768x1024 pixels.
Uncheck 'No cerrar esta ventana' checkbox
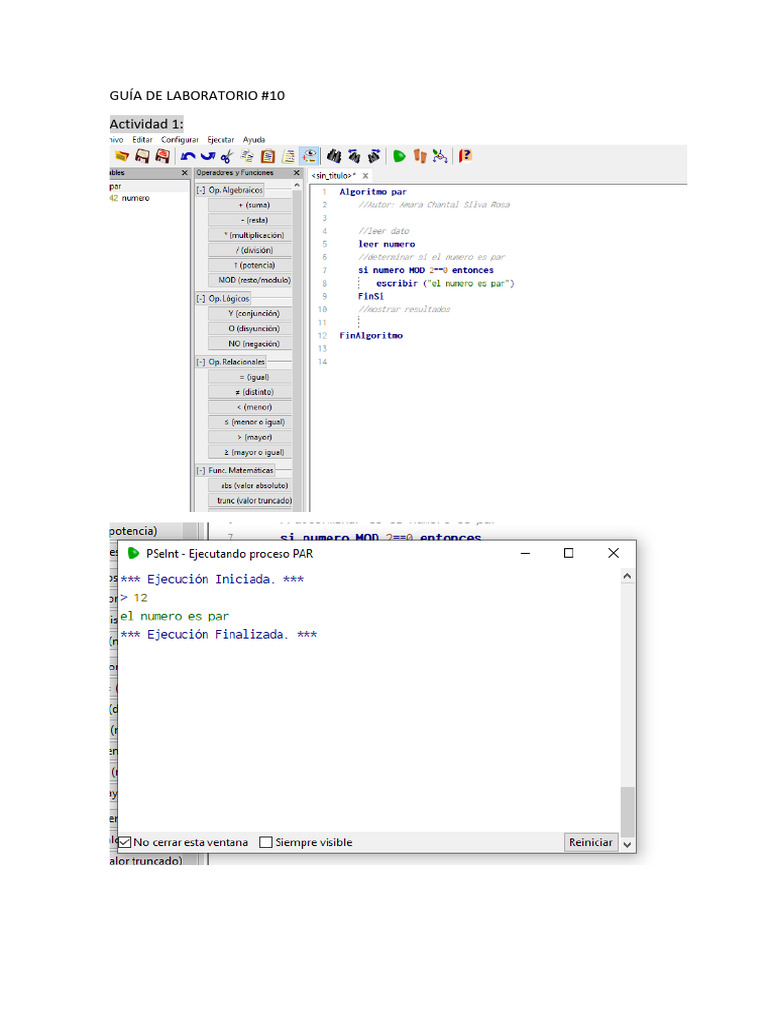pyautogui.click(x=125, y=842)
